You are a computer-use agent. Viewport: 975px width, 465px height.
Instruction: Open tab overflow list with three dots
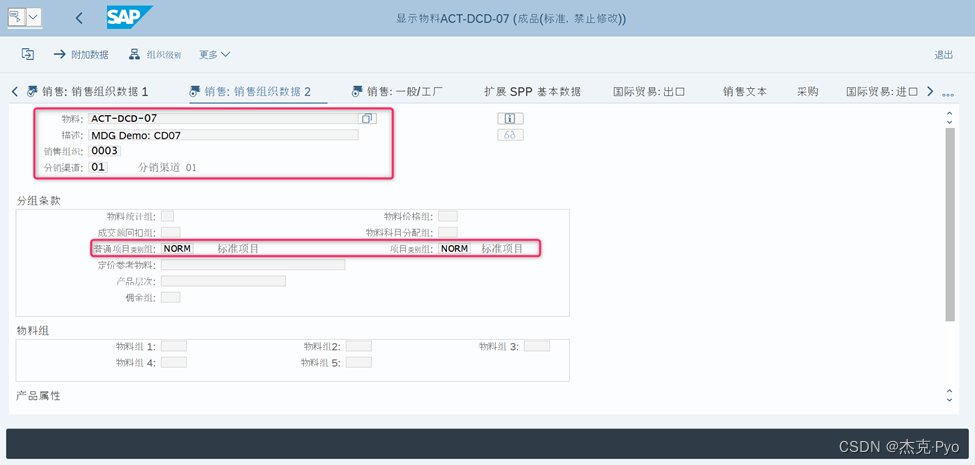(948, 94)
